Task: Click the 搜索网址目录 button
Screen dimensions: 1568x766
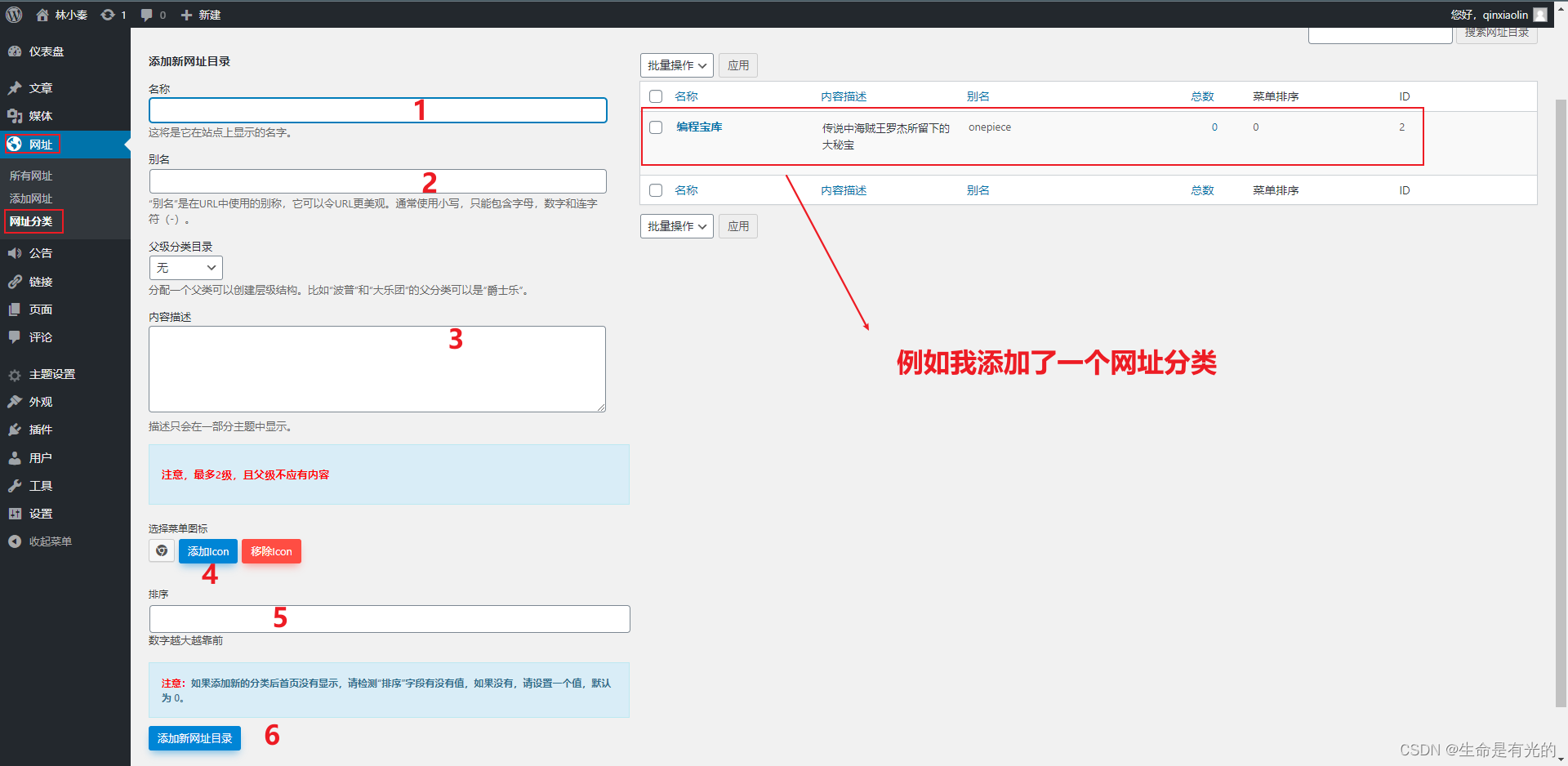Action: coord(1496,33)
